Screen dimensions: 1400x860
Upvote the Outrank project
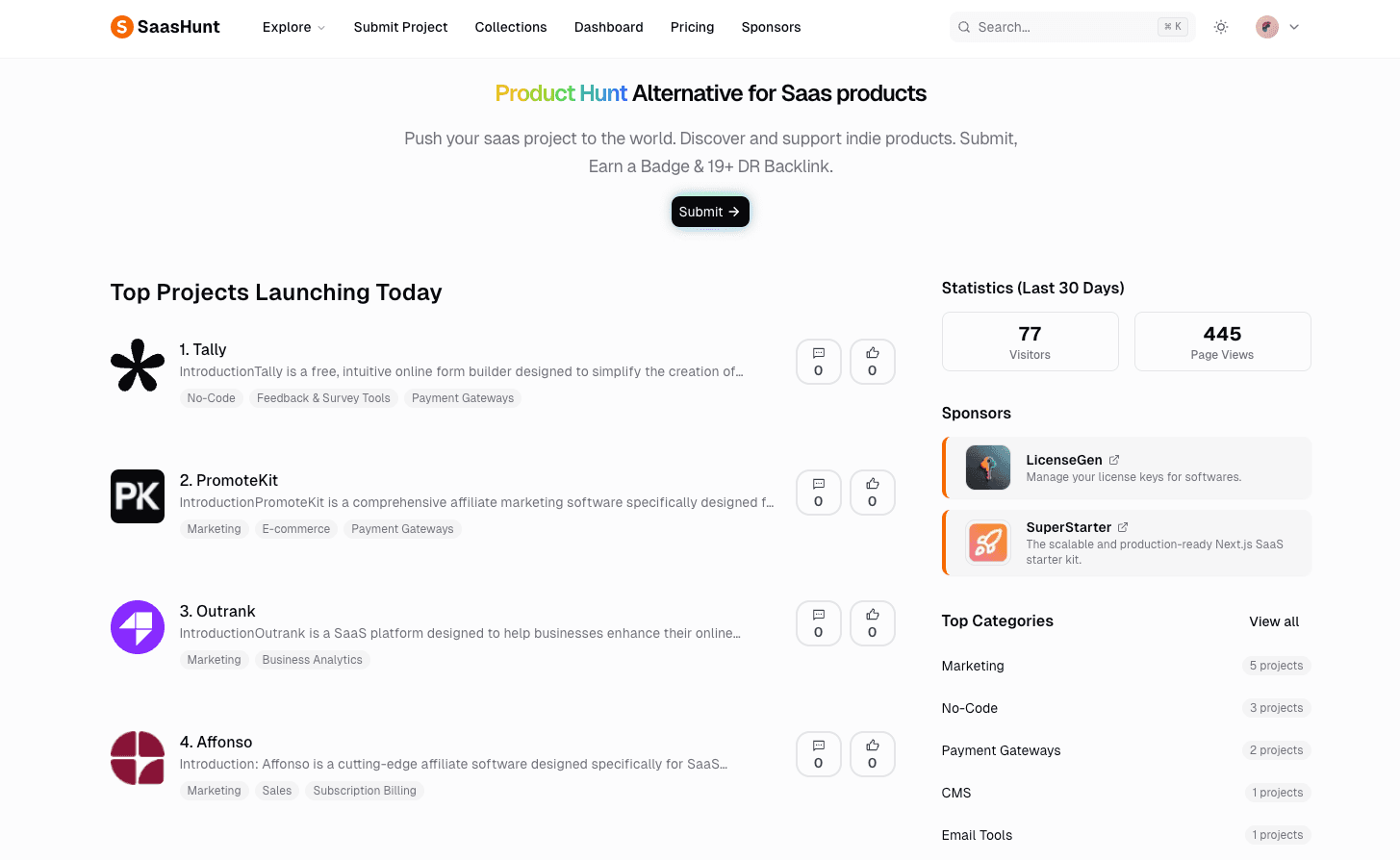(873, 623)
